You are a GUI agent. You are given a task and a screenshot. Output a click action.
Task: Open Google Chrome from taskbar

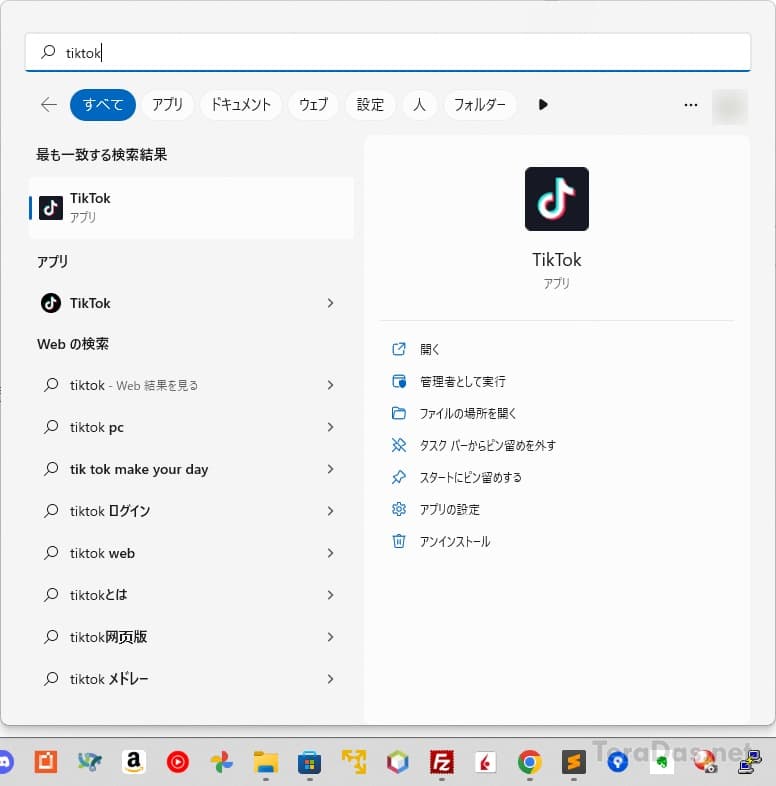pyautogui.click(x=530, y=762)
